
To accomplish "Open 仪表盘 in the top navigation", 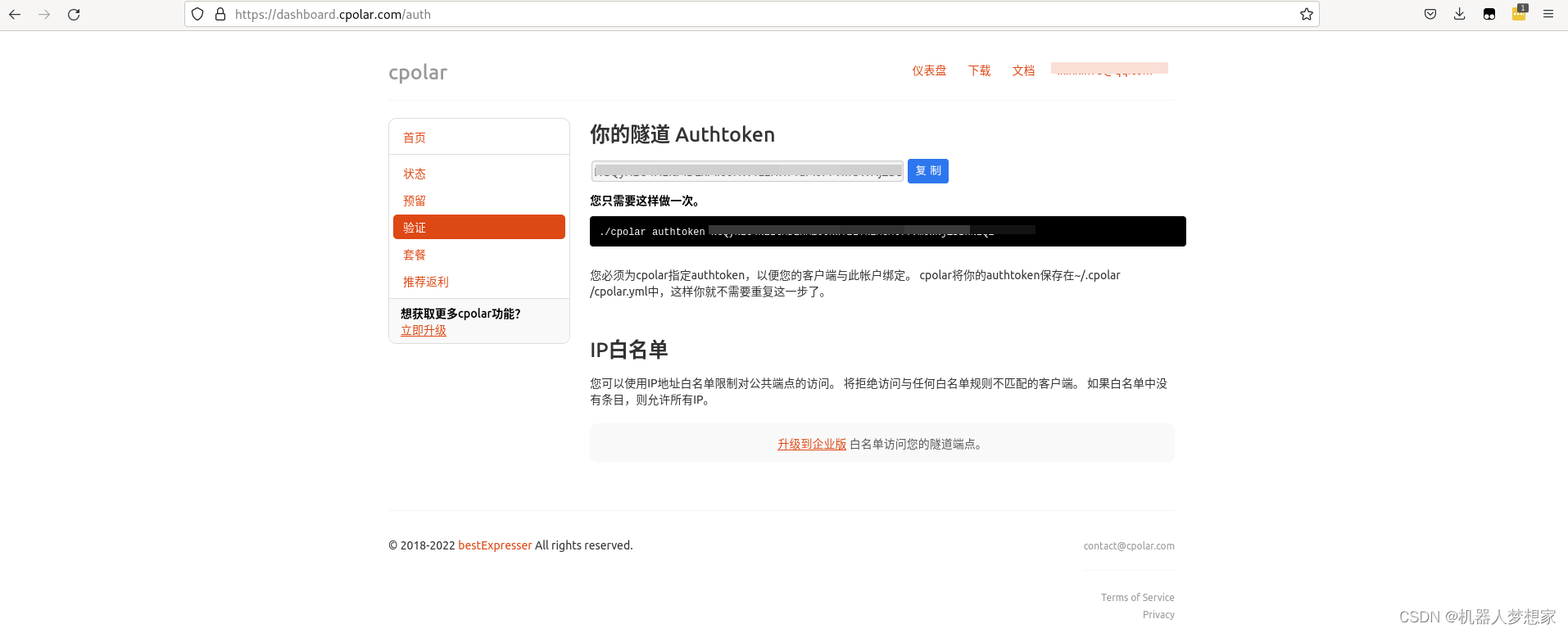I will coord(929,70).
